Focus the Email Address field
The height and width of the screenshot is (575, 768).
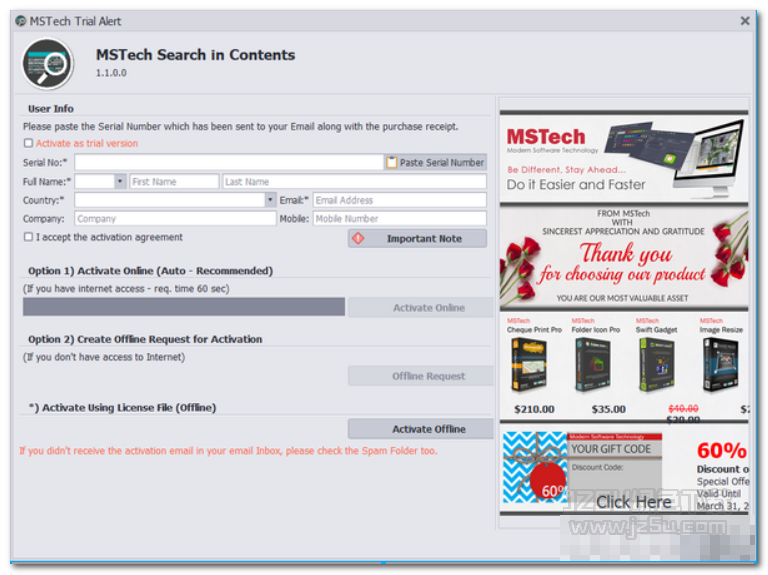coord(400,200)
